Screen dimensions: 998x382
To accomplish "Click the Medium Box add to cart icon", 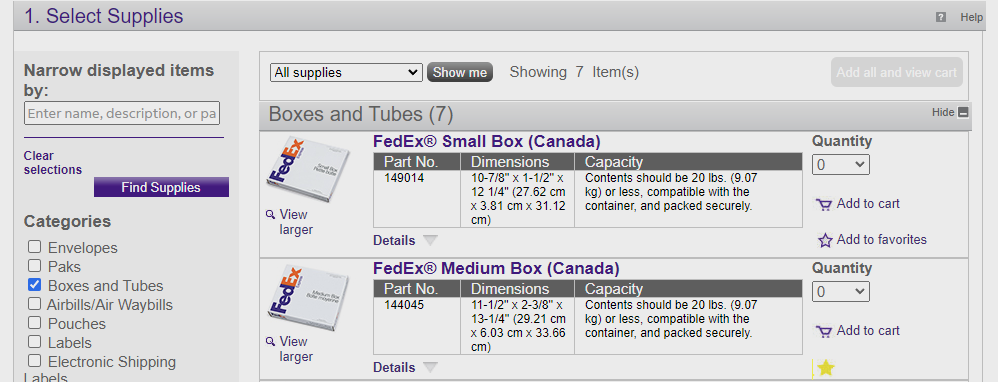I will [x=824, y=331].
